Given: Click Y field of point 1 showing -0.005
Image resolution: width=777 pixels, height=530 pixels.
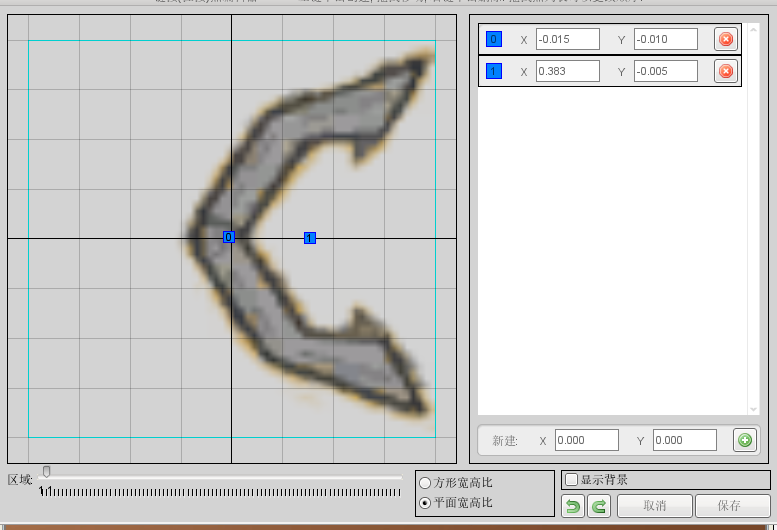Looking at the screenshot, I should [x=666, y=71].
